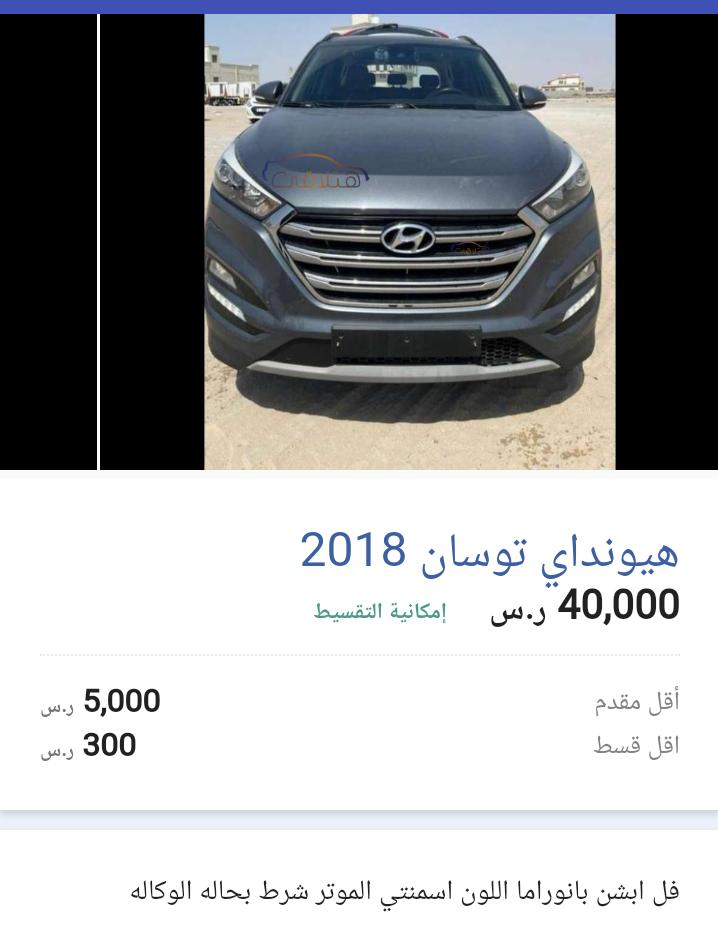Viewport: 718px width, 943px height.
Task: Tap the adjacent gallery image strip at left edge
Action: [48, 242]
